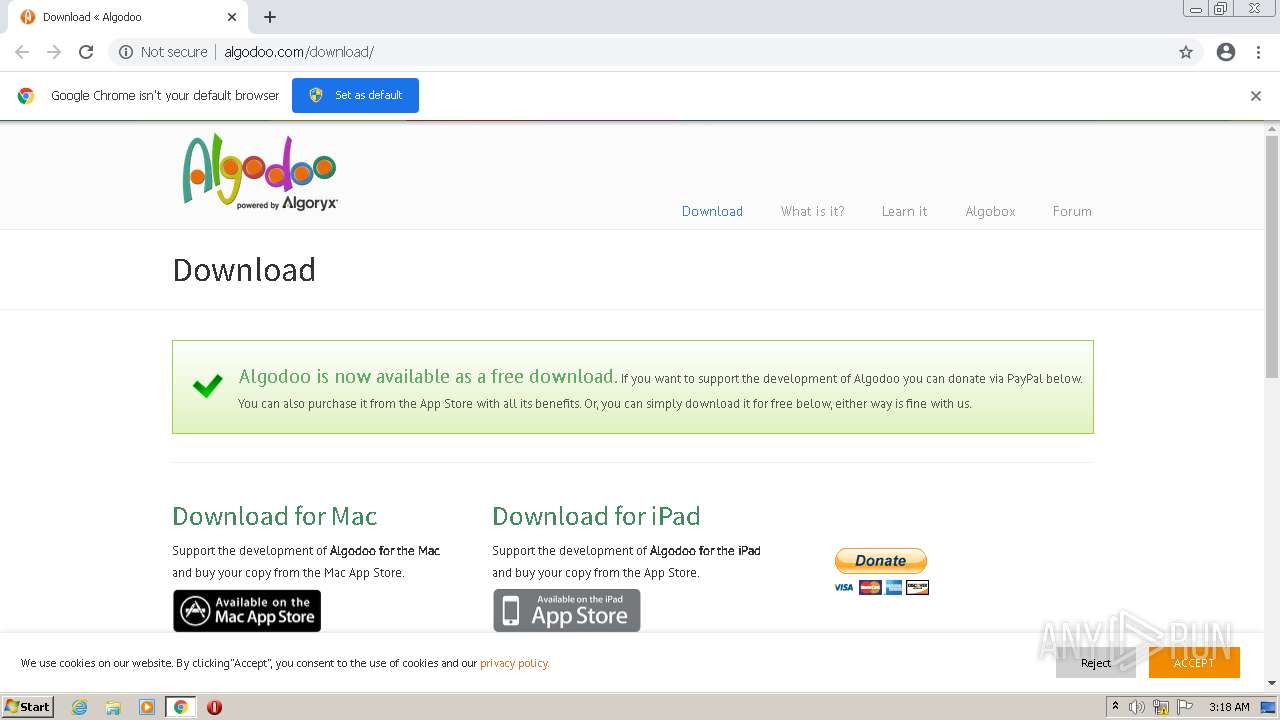1280x720 pixels.
Task: Bookmark this page with the star icon
Action: pos(1186,52)
